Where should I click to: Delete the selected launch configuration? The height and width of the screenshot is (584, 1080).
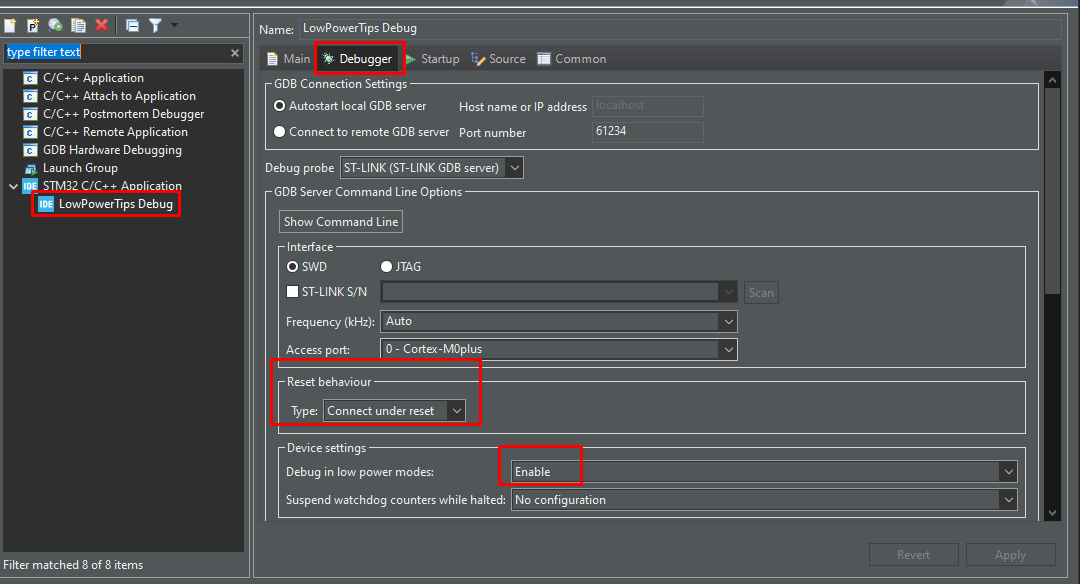pyautogui.click(x=100, y=25)
